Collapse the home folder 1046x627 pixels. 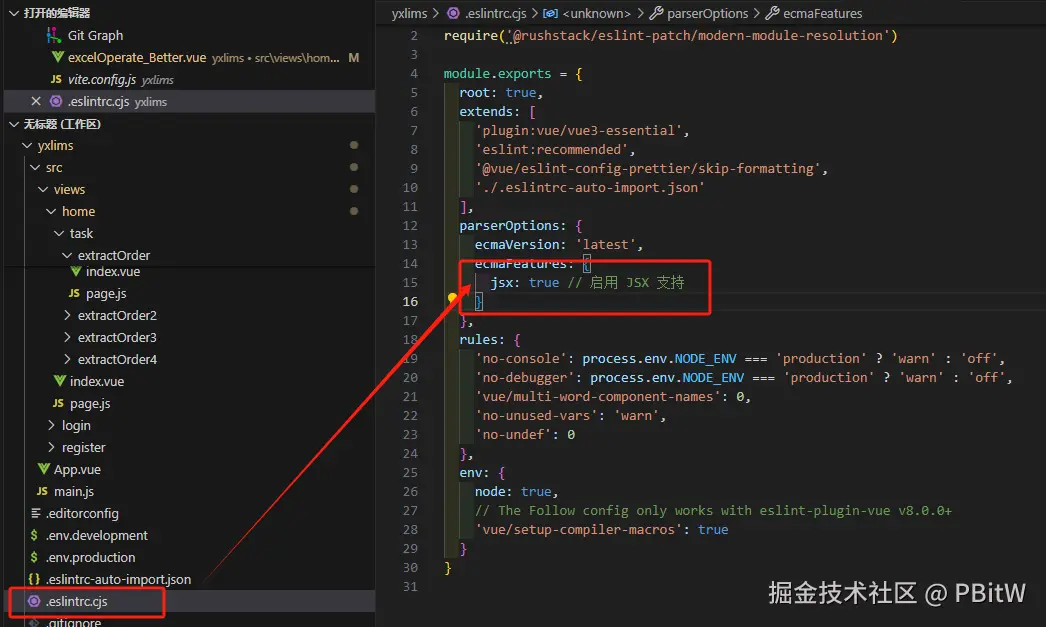pos(51,211)
